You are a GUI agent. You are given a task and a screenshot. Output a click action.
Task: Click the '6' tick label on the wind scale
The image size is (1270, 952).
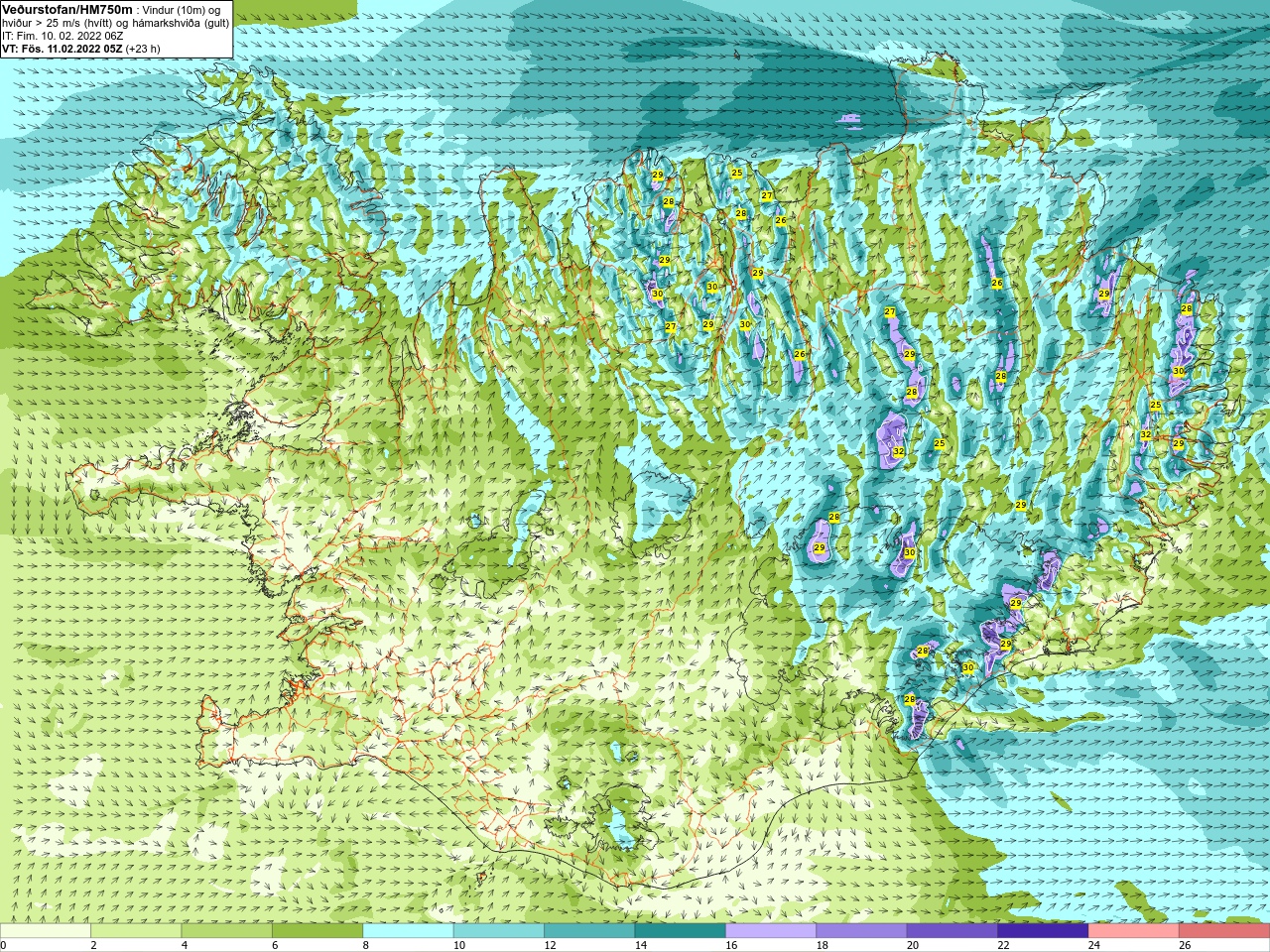click(275, 945)
